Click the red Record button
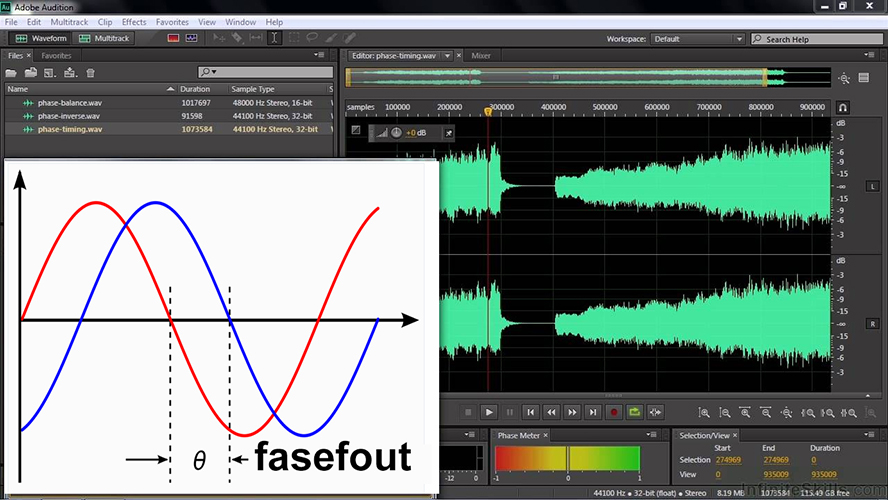The height and width of the screenshot is (500, 888). click(613, 412)
